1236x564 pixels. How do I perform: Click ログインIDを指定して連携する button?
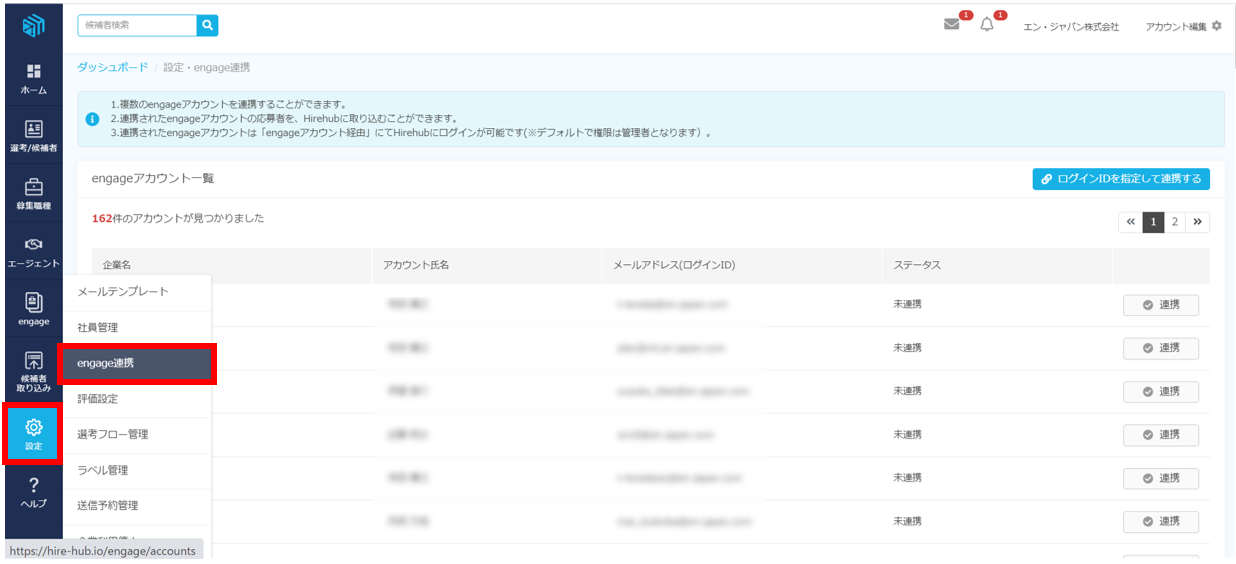(1120, 179)
